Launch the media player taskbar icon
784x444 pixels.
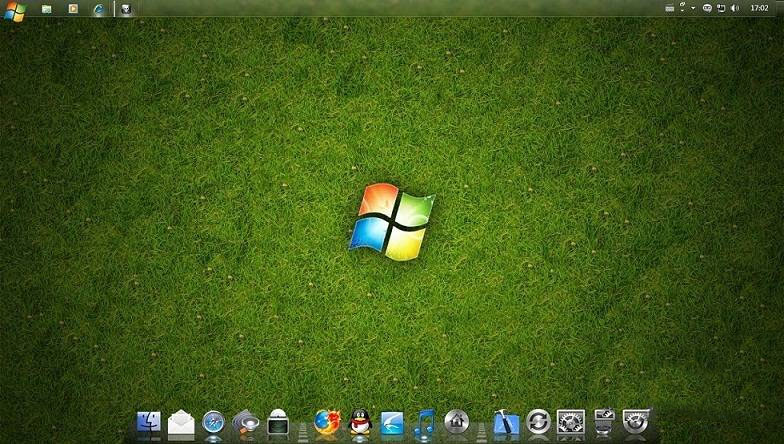73,8
